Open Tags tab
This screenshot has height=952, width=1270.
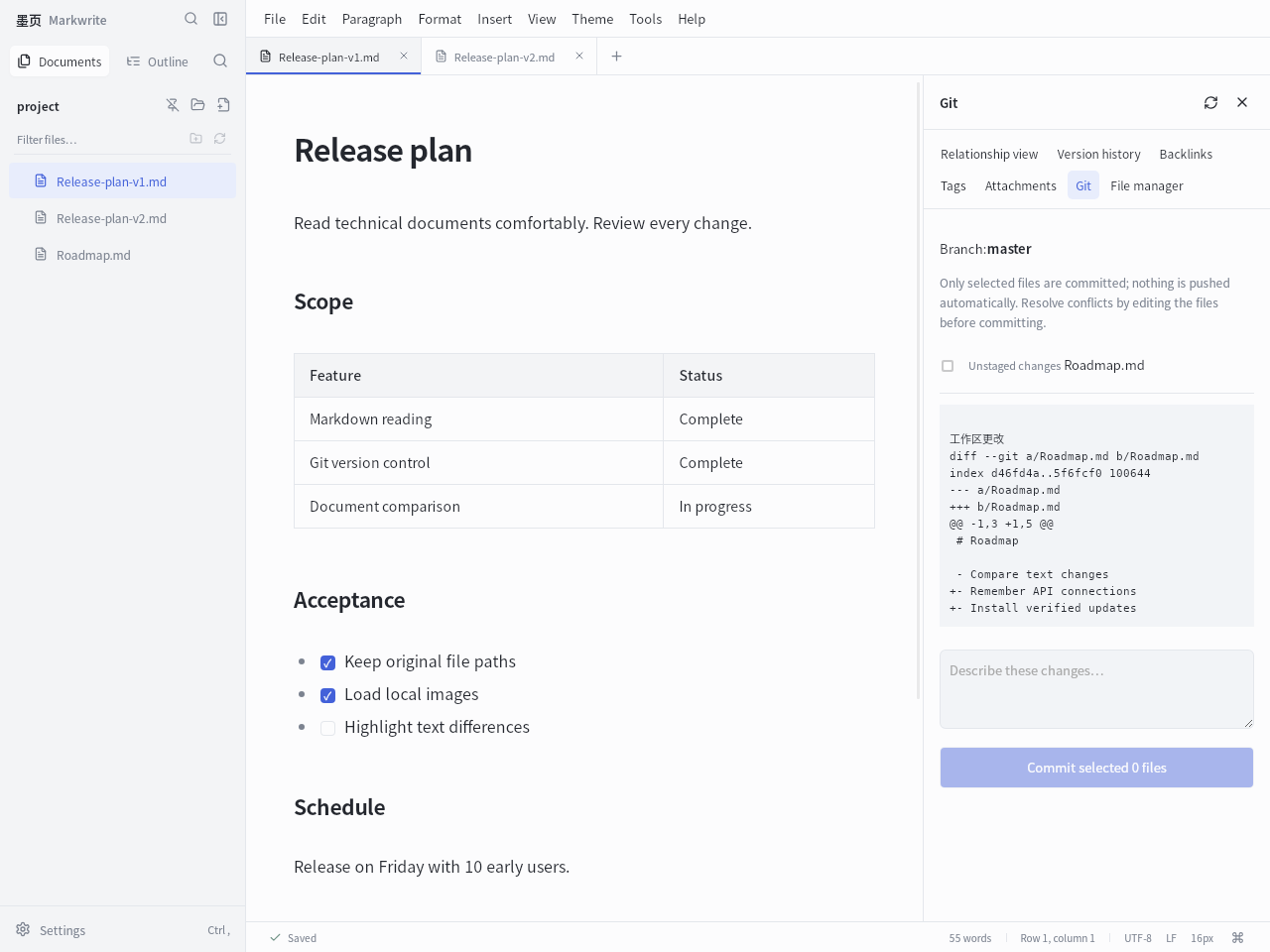click(x=953, y=185)
